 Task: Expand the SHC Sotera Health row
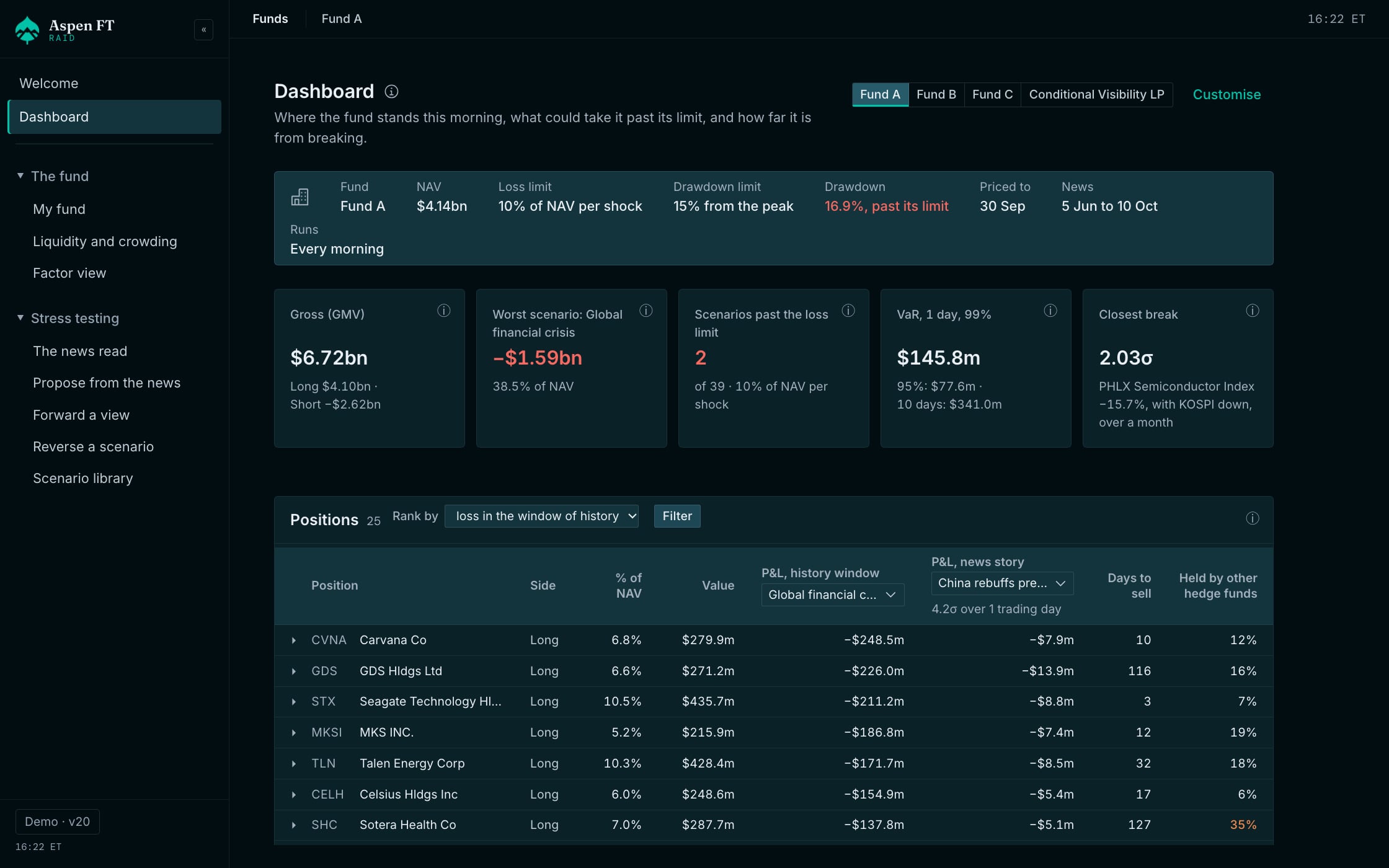point(294,825)
